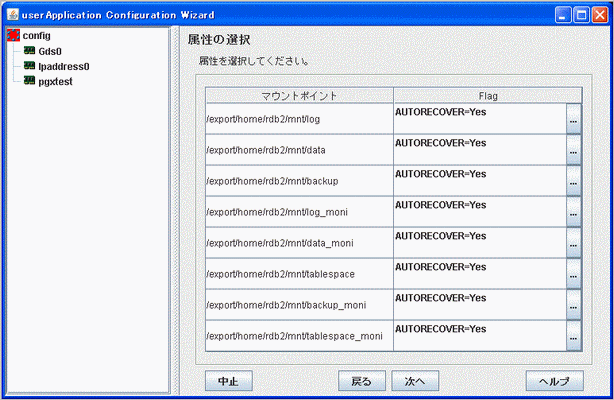
Task: Click the ヘルプ help button
Action: click(554, 381)
